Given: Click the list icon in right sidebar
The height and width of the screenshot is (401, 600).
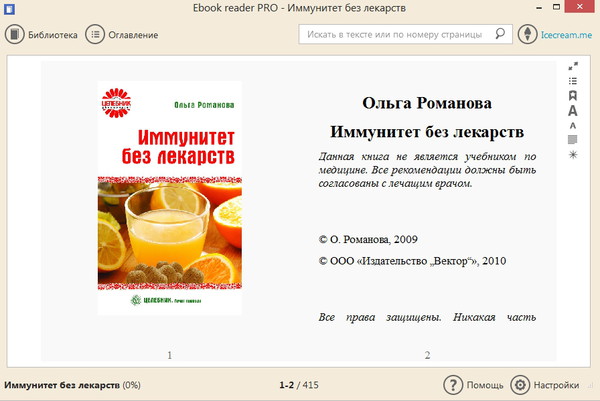Looking at the screenshot, I should 573,81.
